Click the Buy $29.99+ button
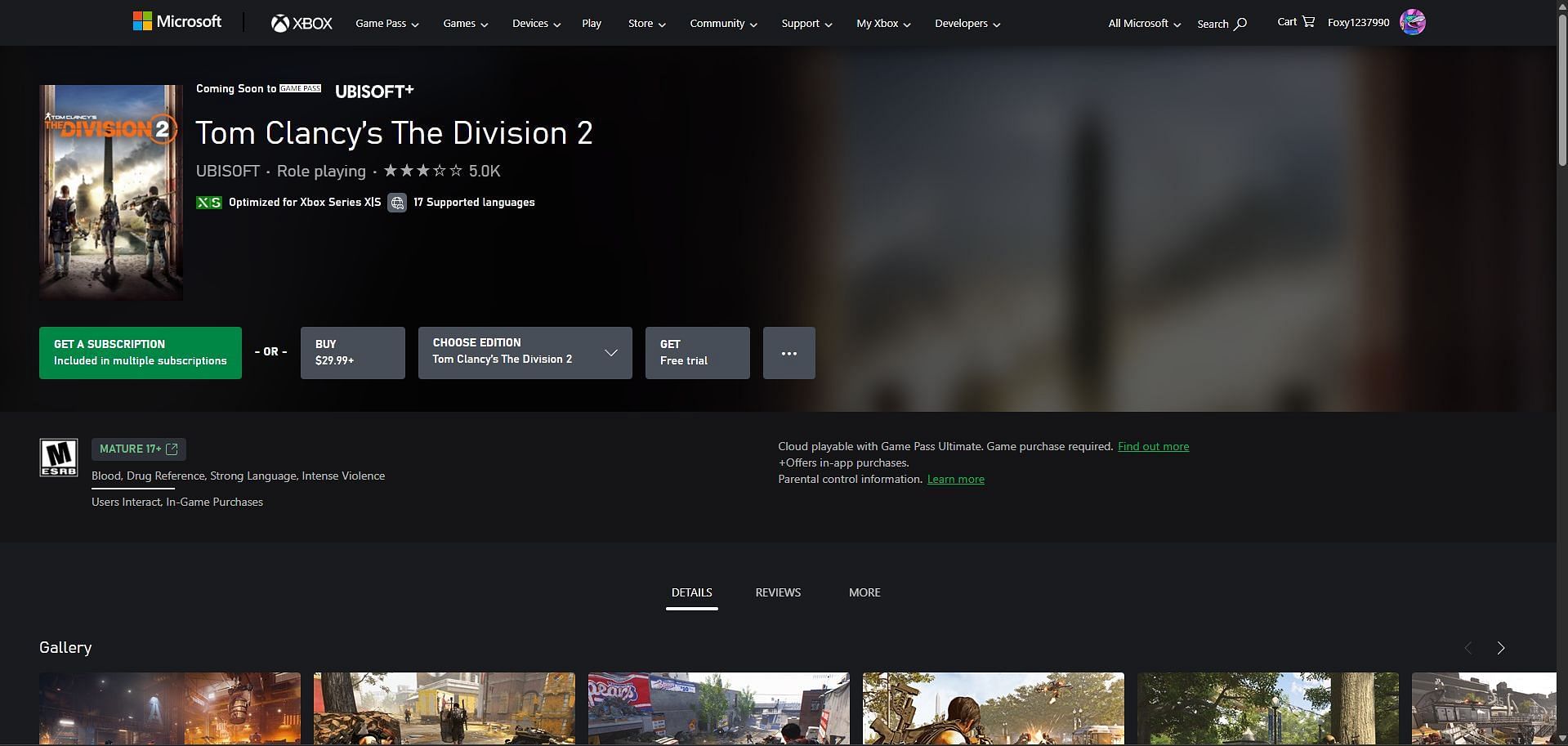Screen dimensions: 1568x746 (353, 353)
